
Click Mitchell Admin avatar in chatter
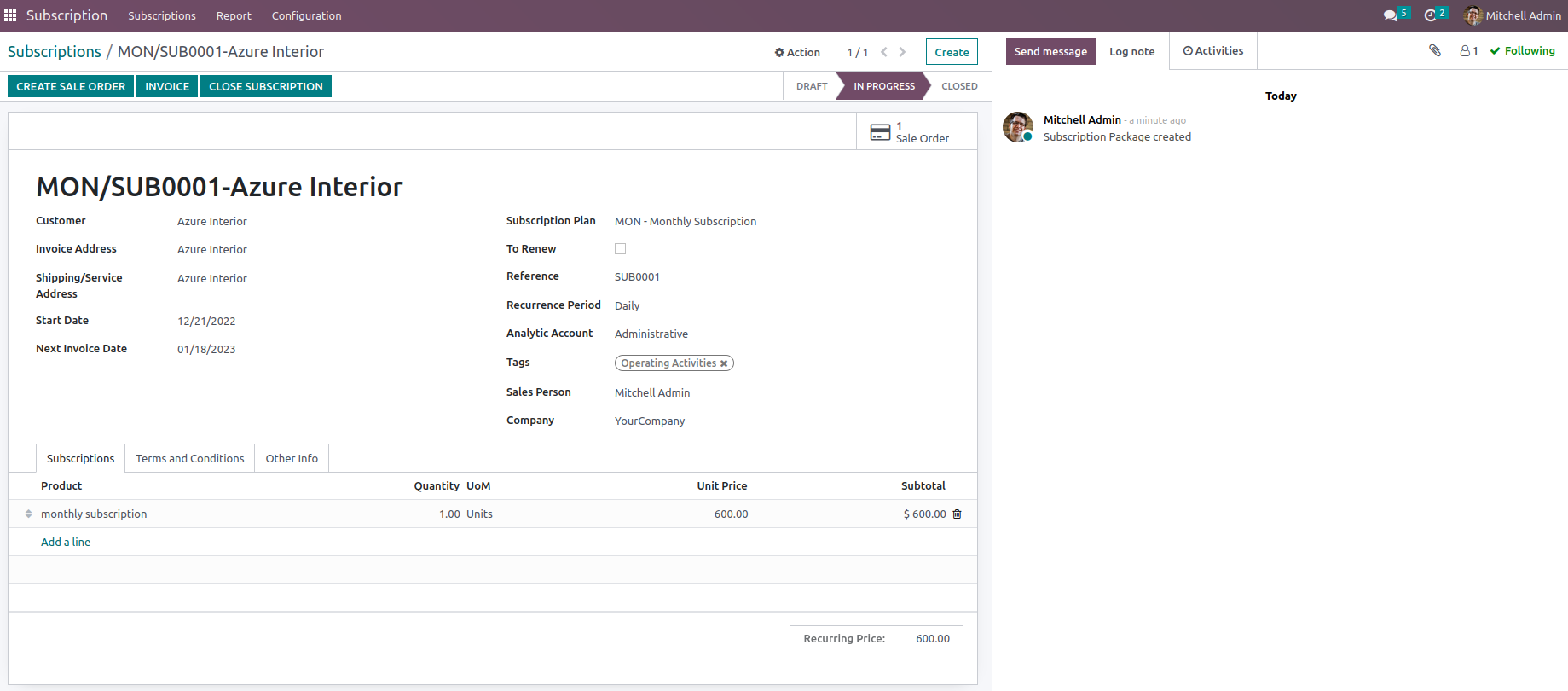click(1018, 127)
